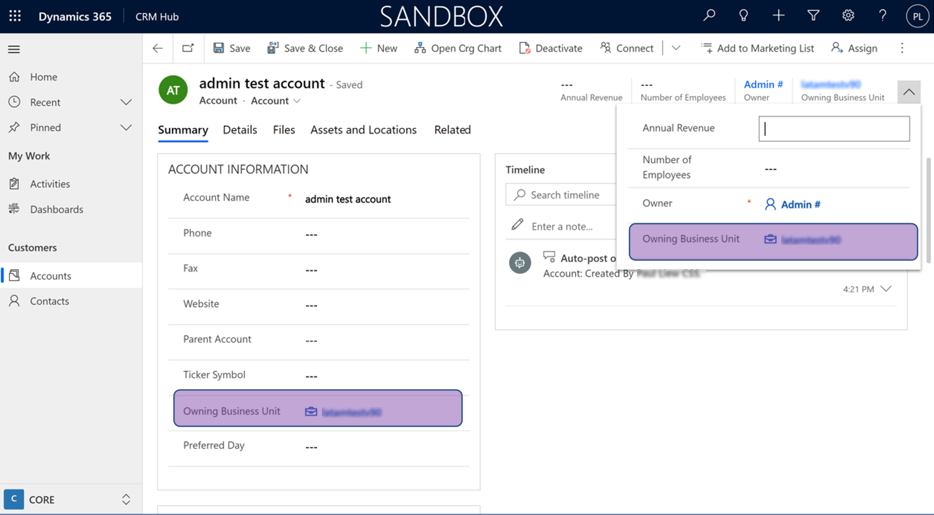Click the Ticker Symbol field
Screen dimensions: 934x515
click(319, 376)
